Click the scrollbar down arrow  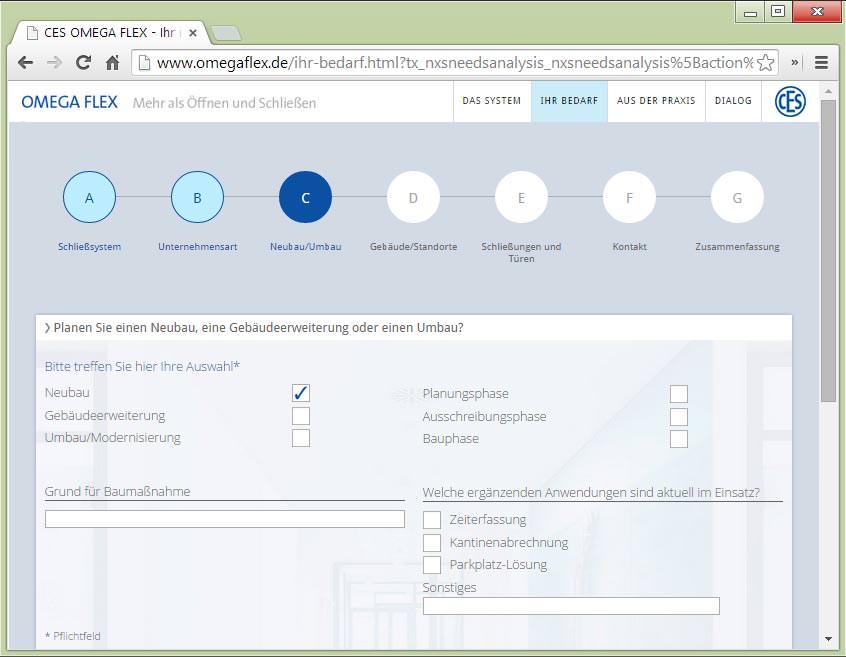828,639
